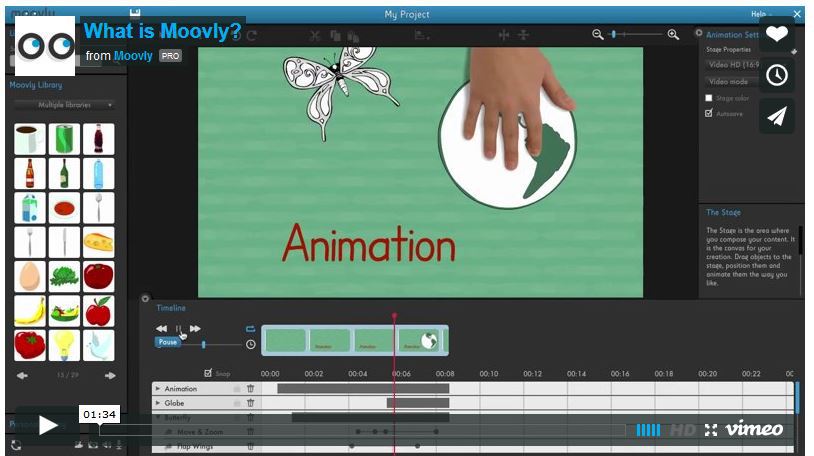Click the Paste clipboard icon
Image resolution: width=814 pixels, height=456 pixels.
354,36
